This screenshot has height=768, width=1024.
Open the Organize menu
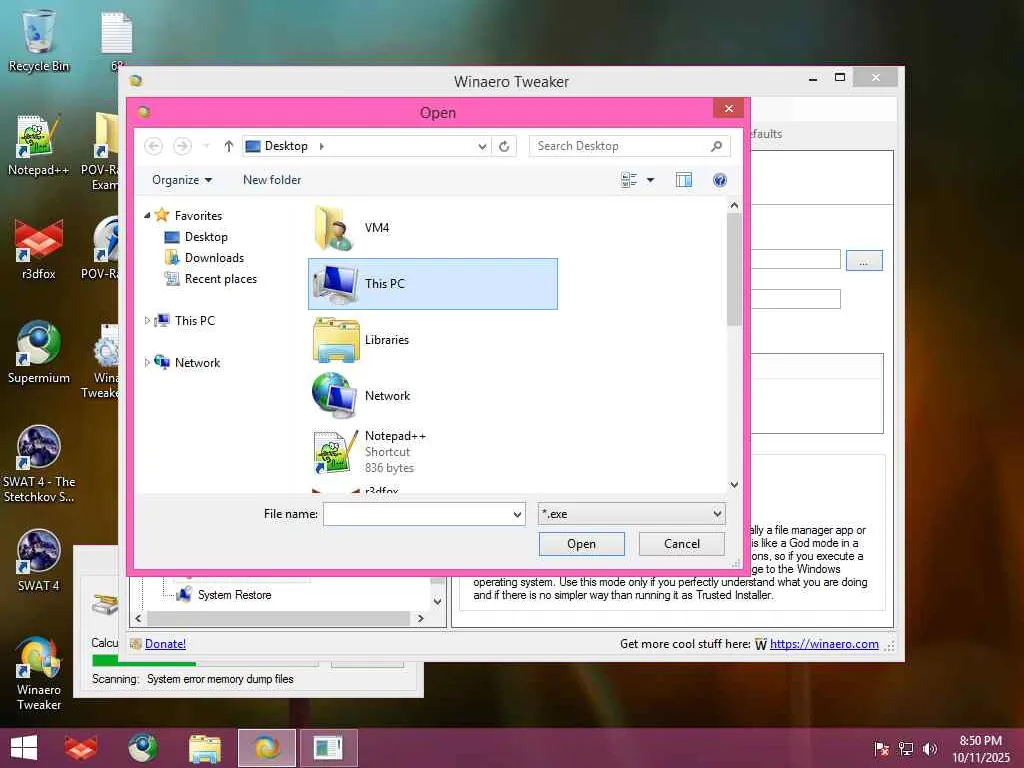(182, 180)
